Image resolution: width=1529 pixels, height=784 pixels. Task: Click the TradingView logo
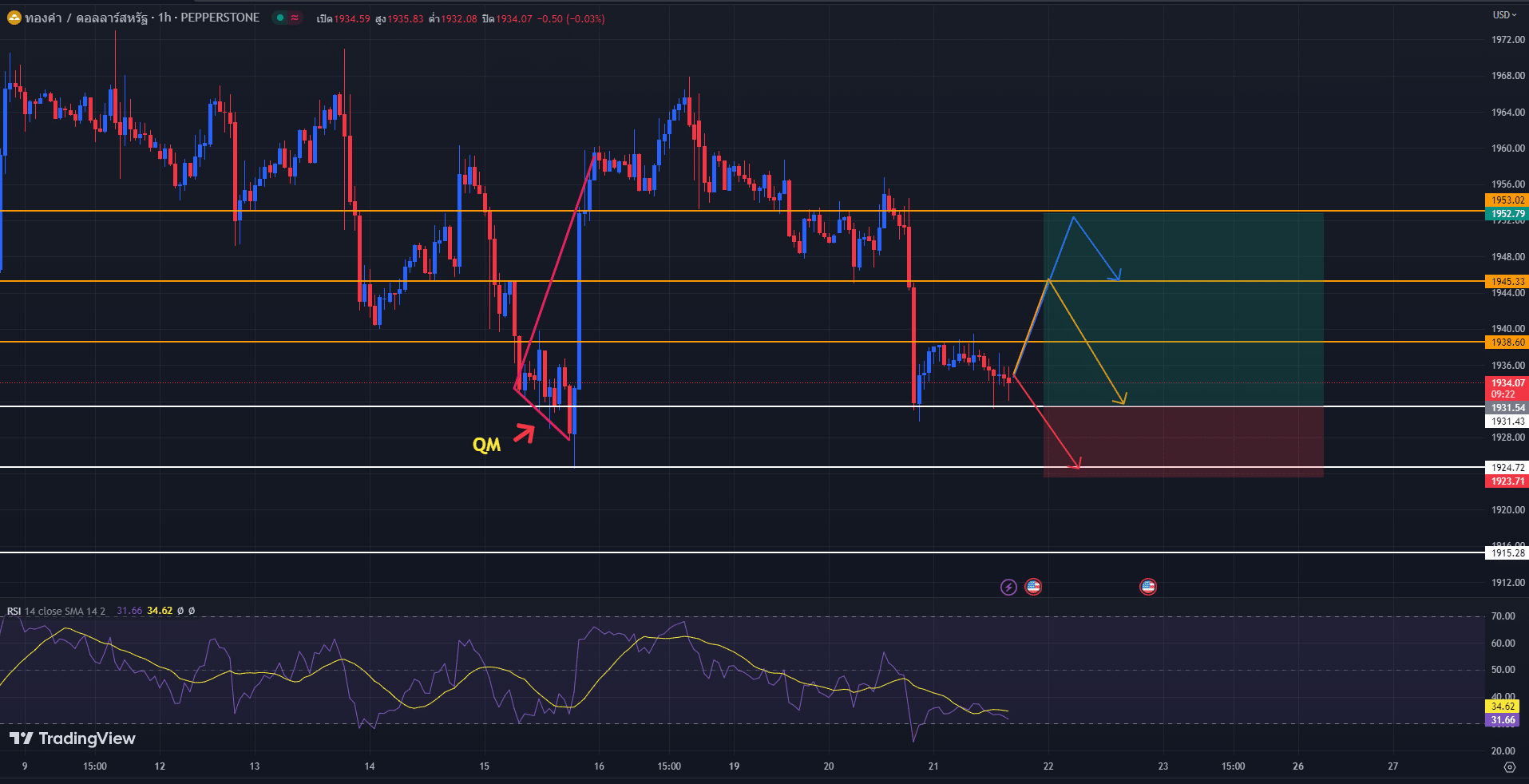click(73, 738)
